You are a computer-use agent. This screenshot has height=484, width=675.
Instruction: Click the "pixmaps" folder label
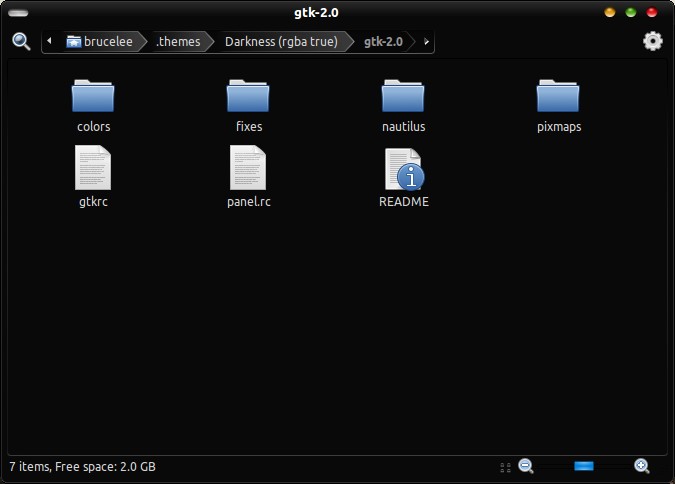click(559, 127)
